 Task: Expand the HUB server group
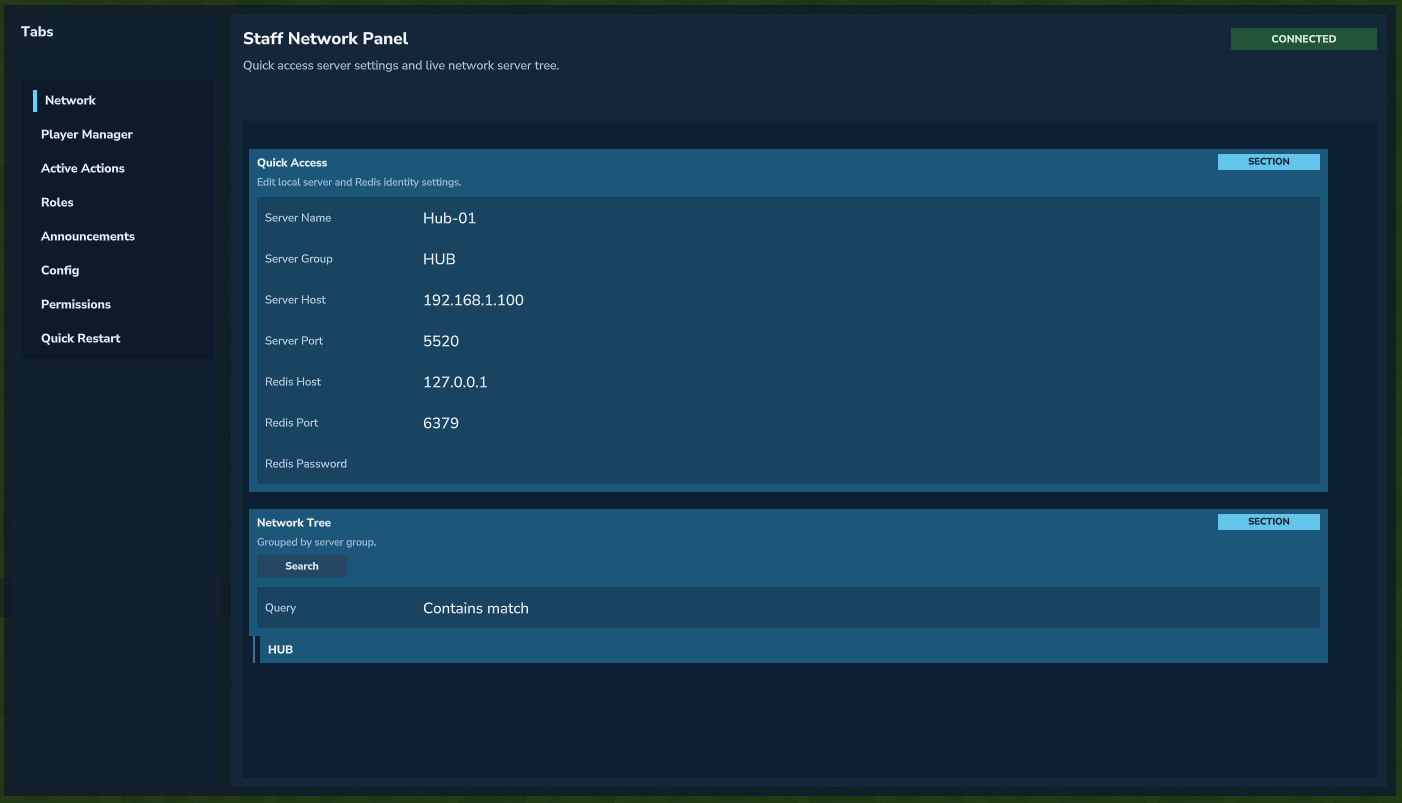281,650
